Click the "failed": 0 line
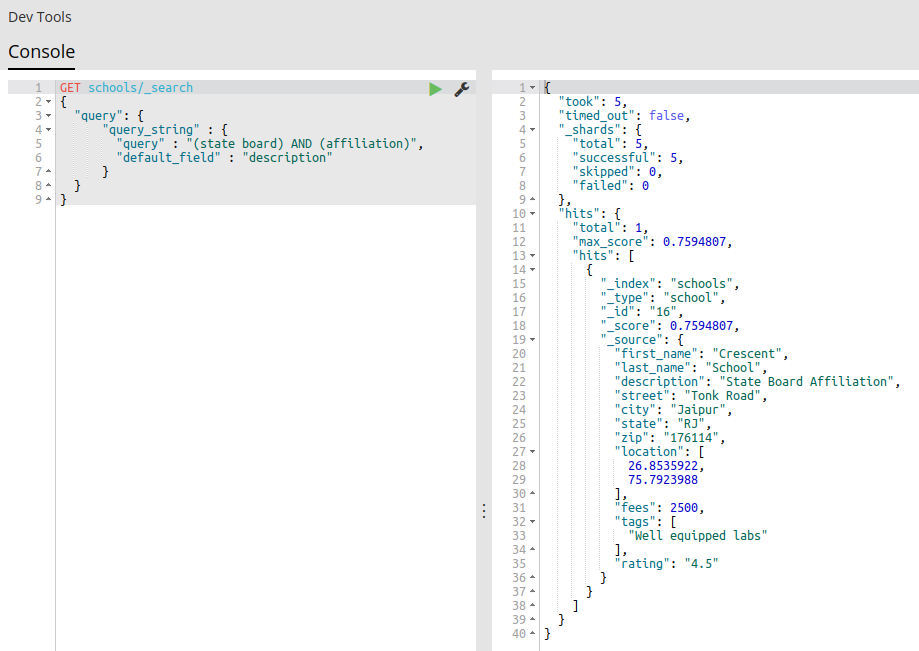 tap(611, 186)
